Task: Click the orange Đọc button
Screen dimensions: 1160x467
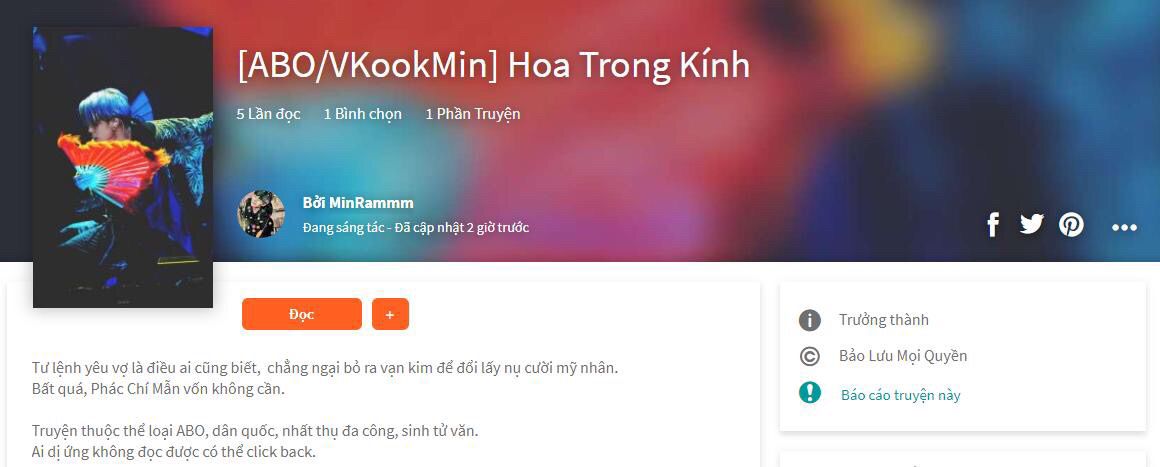Action: click(302, 314)
